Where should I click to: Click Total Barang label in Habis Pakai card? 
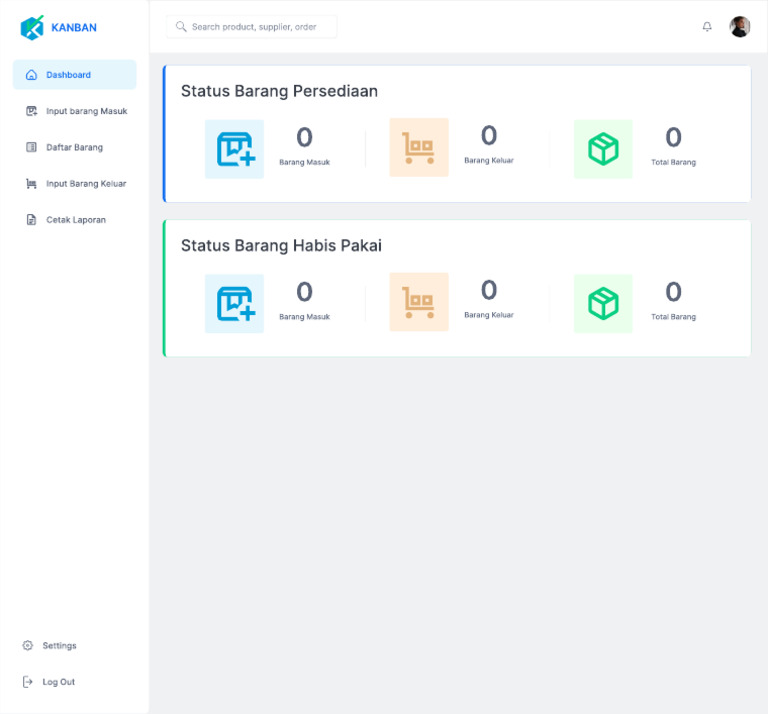(x=673, y=317)
